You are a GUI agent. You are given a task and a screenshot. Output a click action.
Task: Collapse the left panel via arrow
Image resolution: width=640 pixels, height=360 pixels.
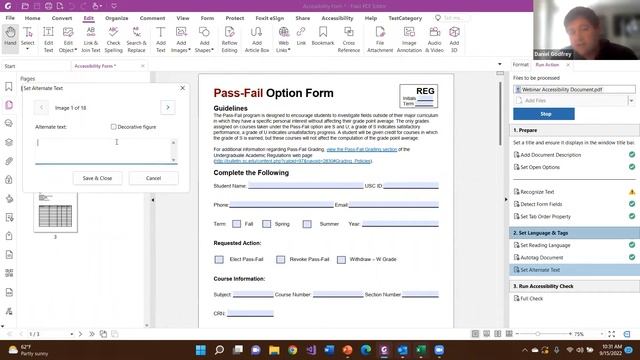tap(153, 200)
